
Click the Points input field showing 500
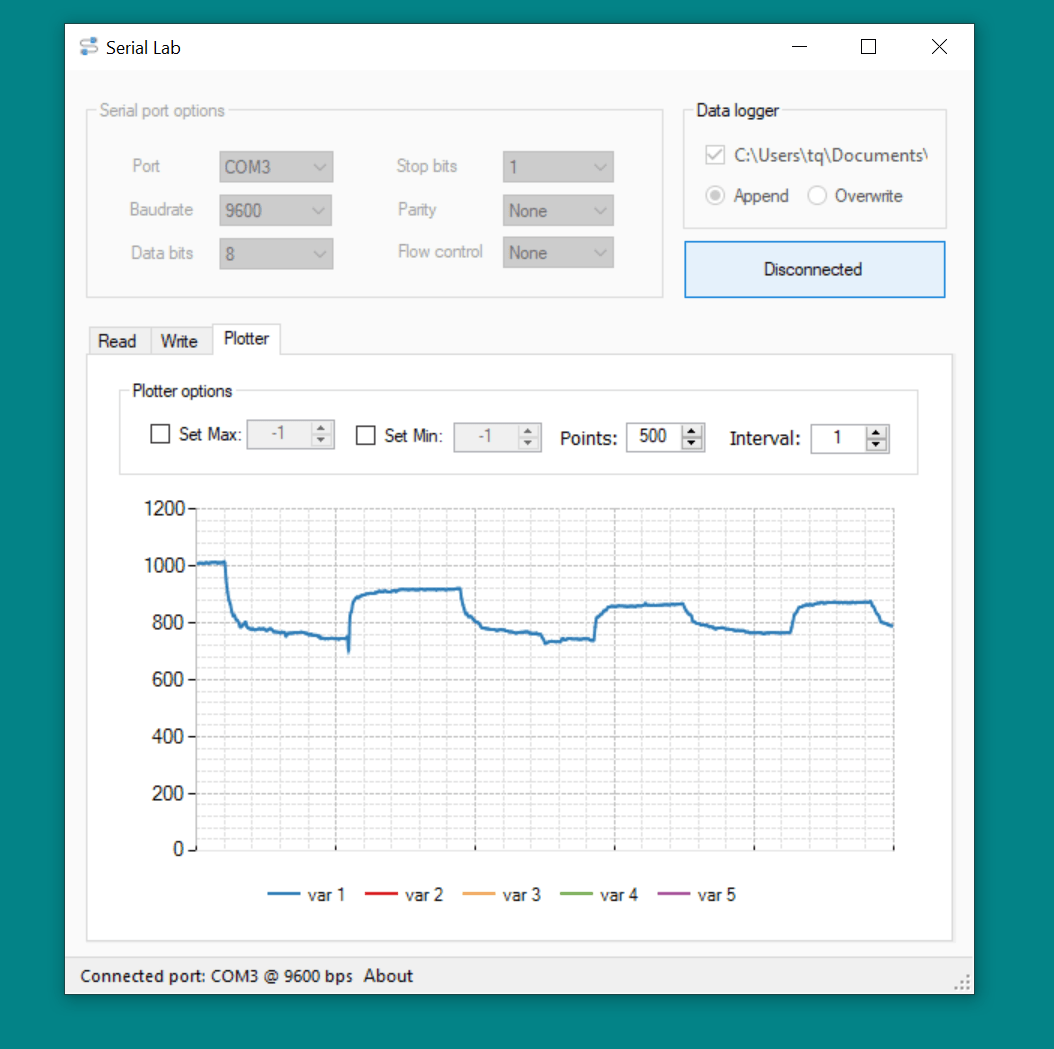point(654,437)
